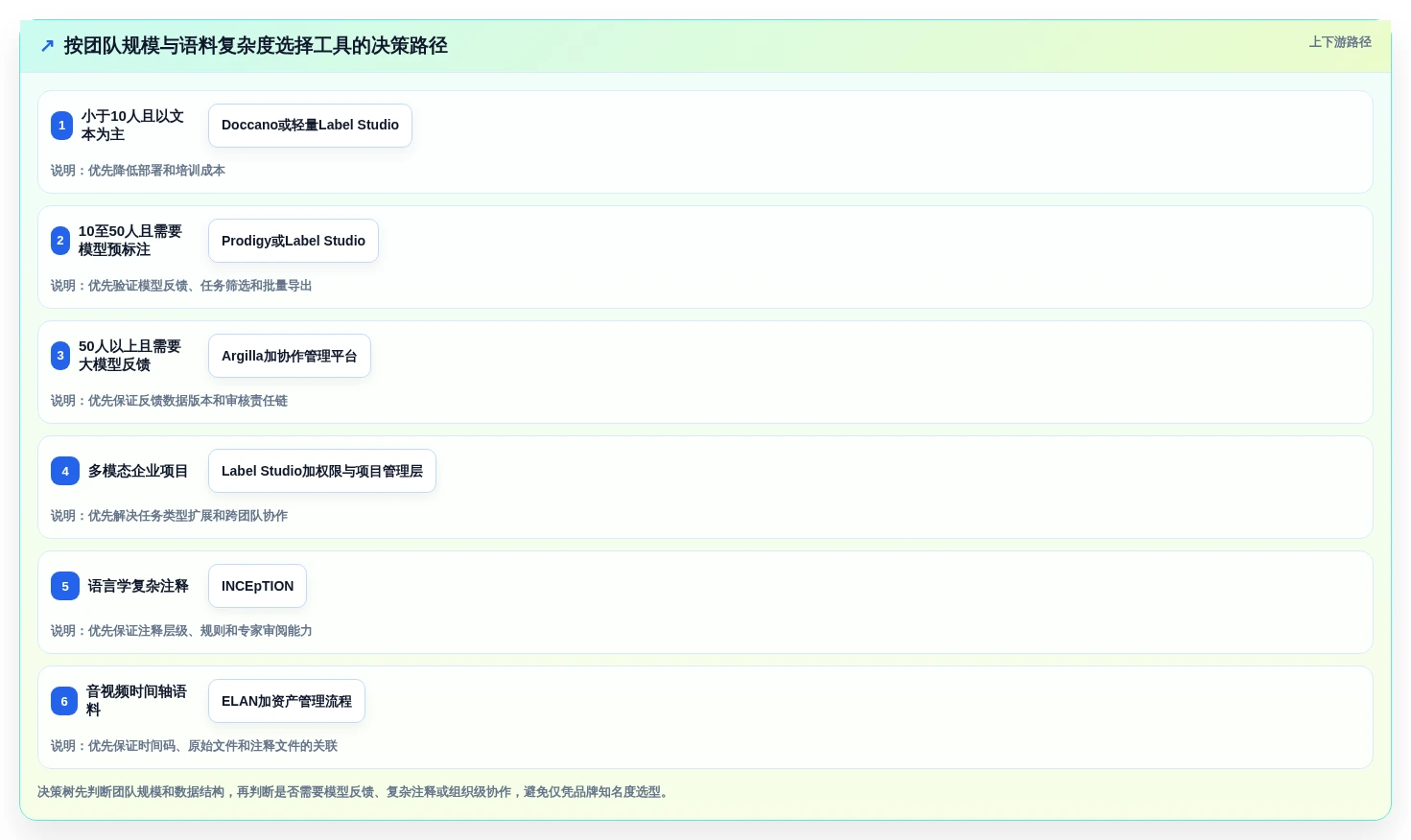
Task: Click condition text 多模态企业项目
Action: coord(138,471)
